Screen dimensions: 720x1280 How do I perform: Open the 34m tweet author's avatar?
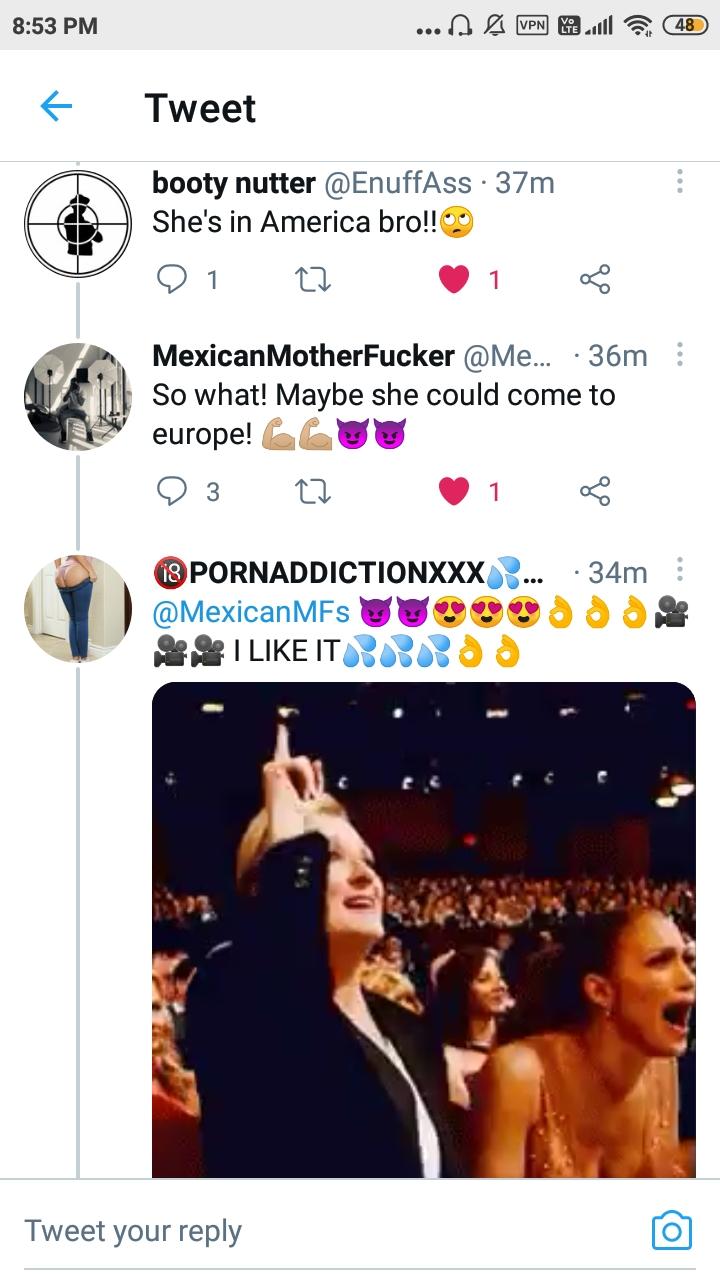pos(78,609)
